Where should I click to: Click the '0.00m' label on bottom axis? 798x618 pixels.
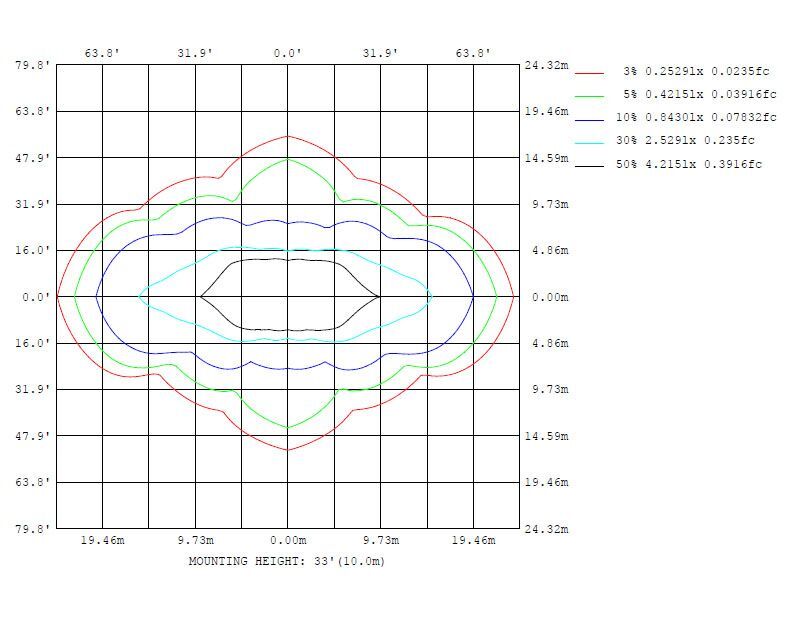pos(288,541)
